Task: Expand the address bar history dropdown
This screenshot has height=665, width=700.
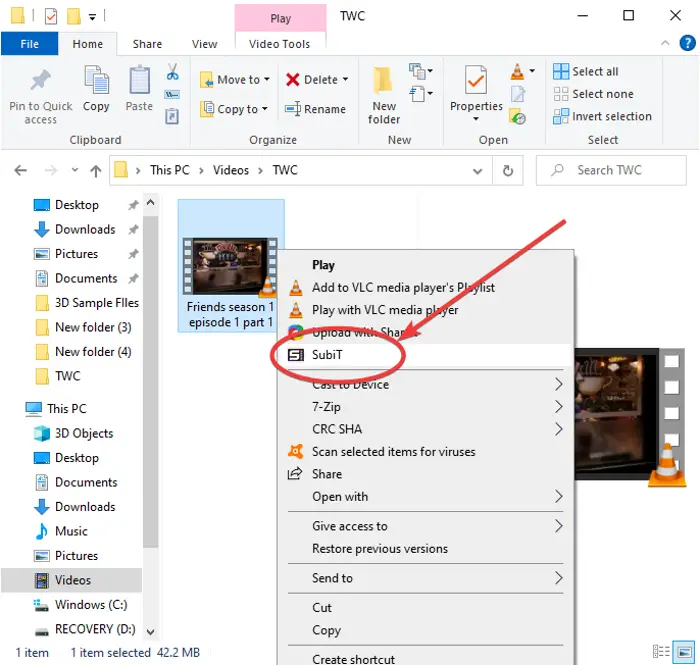Action: pyautogui.click(x=477, y=171)
